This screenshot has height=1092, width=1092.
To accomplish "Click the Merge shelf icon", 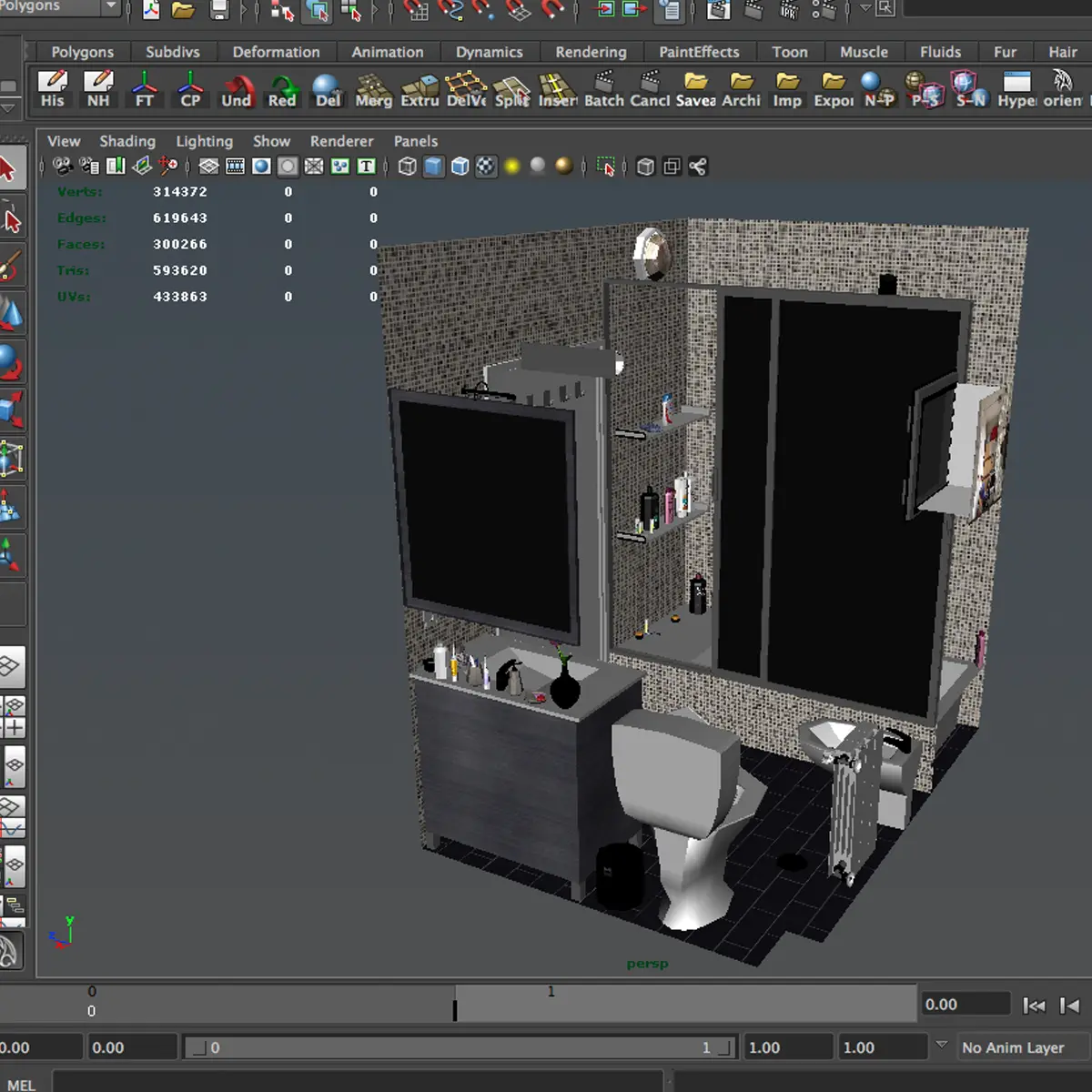I will point(373,90).
